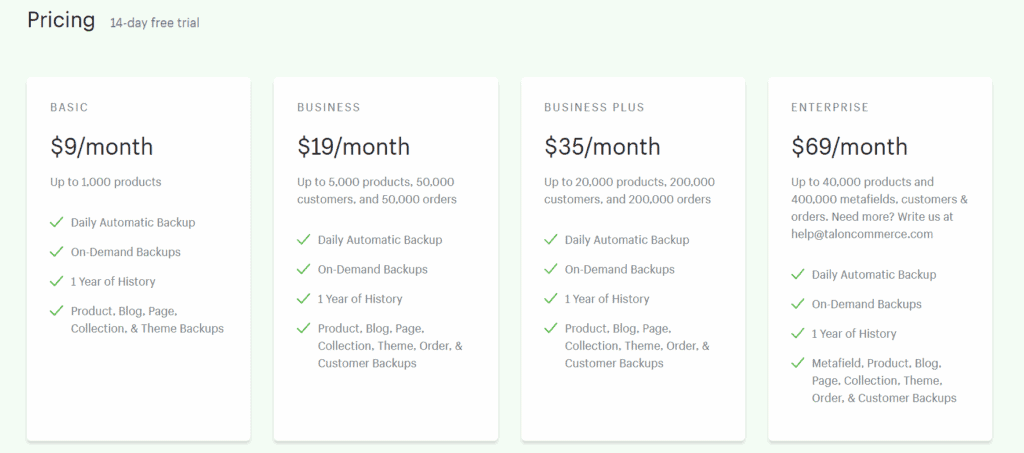
Task: Click Enterprise Metafield backups checkmark
Action: click(797, 363)
